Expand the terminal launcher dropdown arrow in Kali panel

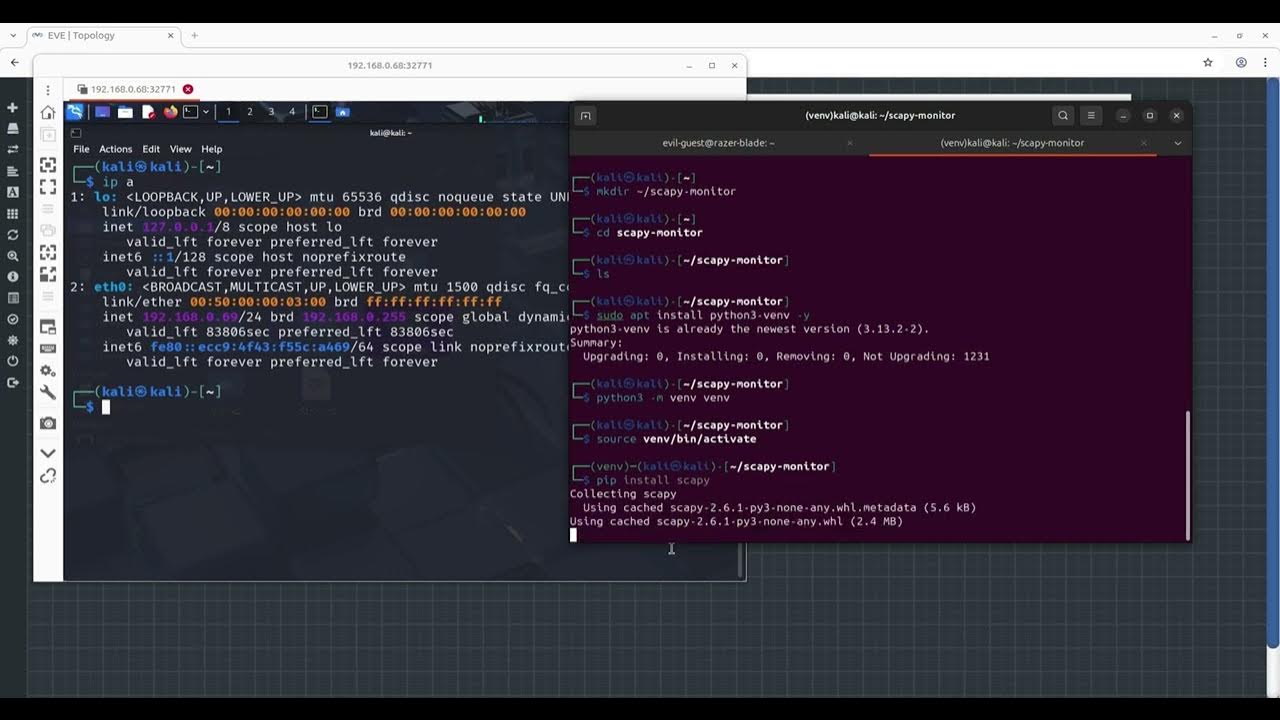206,112
